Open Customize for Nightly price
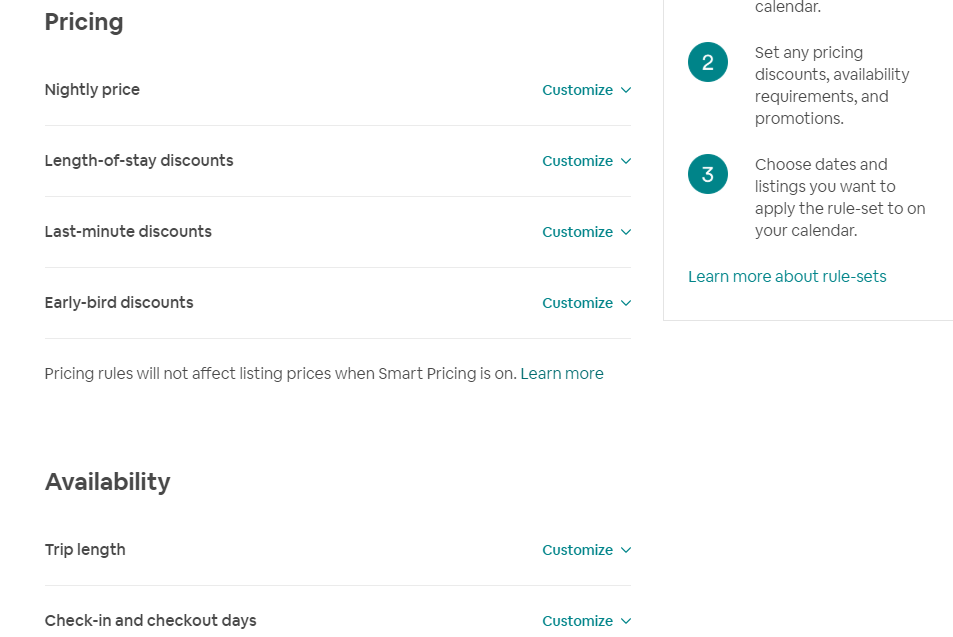 [x=577, y=90]
